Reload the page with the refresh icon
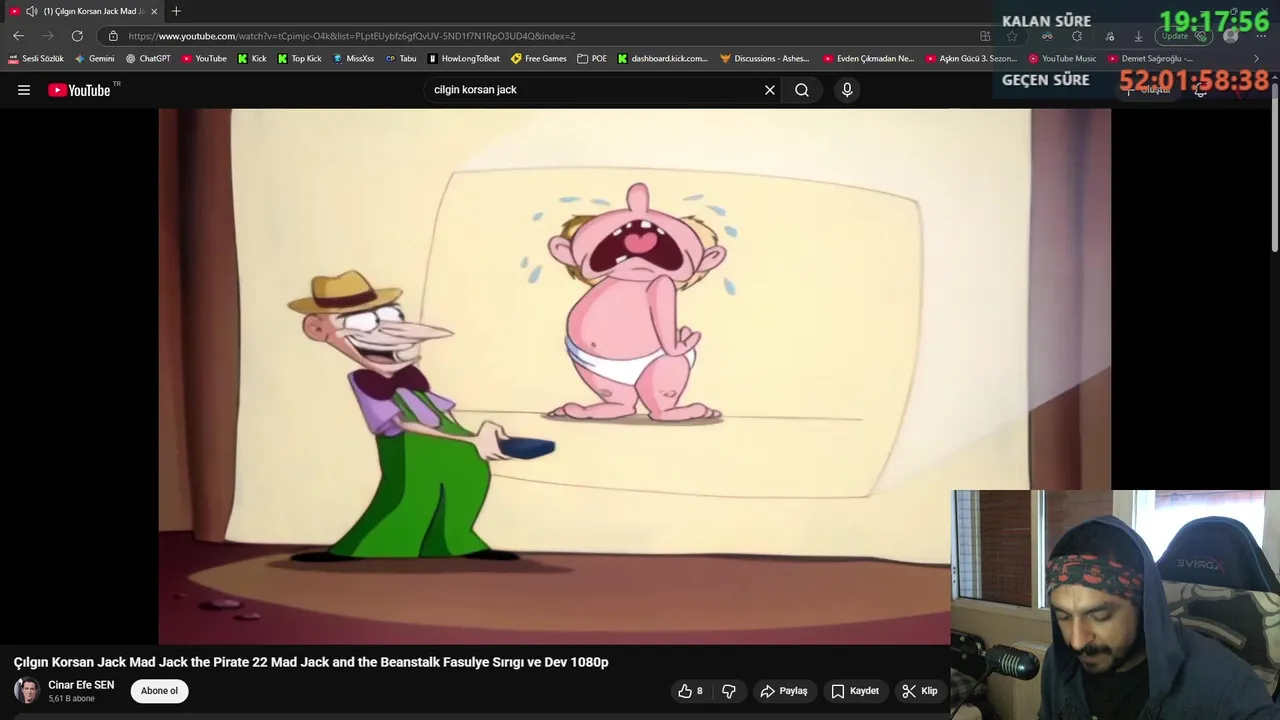The image size is (1280, 720). (77, 36)
